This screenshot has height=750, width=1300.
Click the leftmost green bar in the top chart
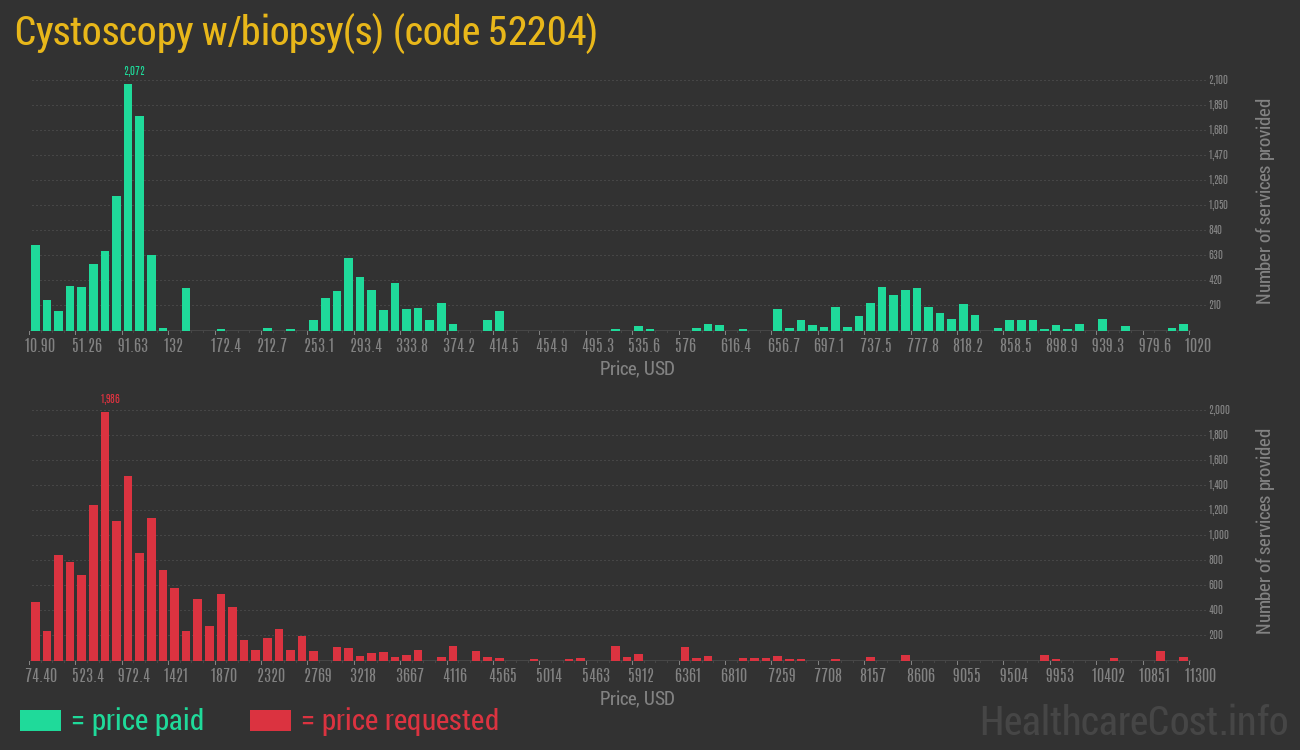[x=36, y=288]
